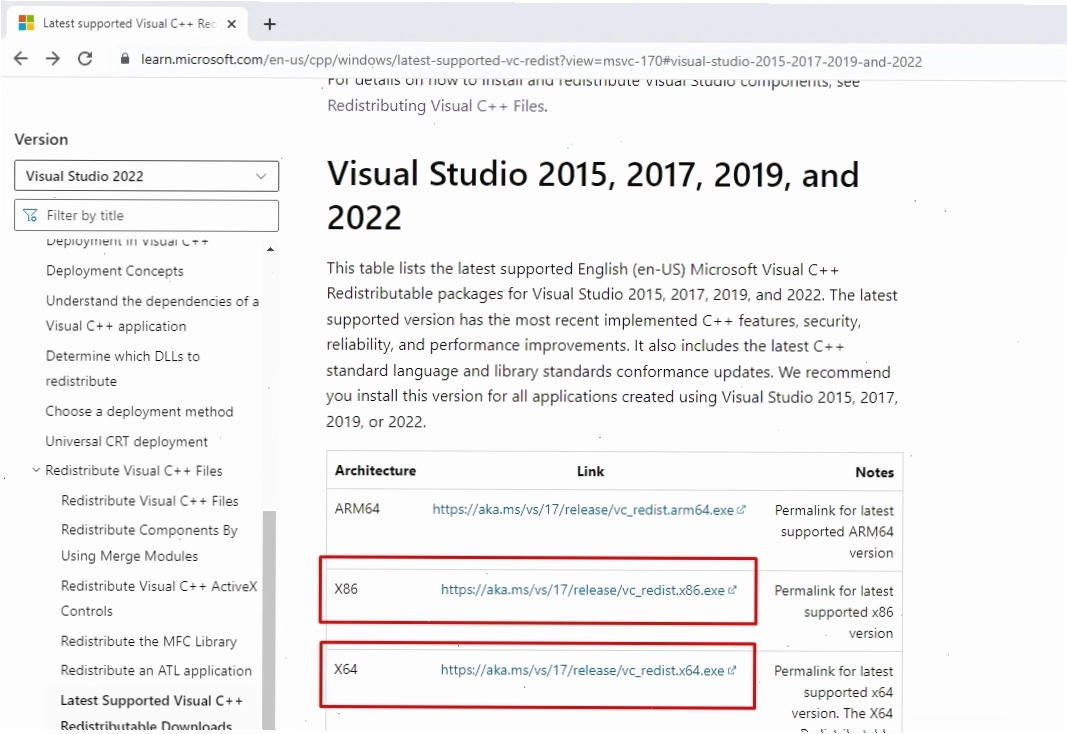
Task: Focus the Filter by title field
Action: 146,216
